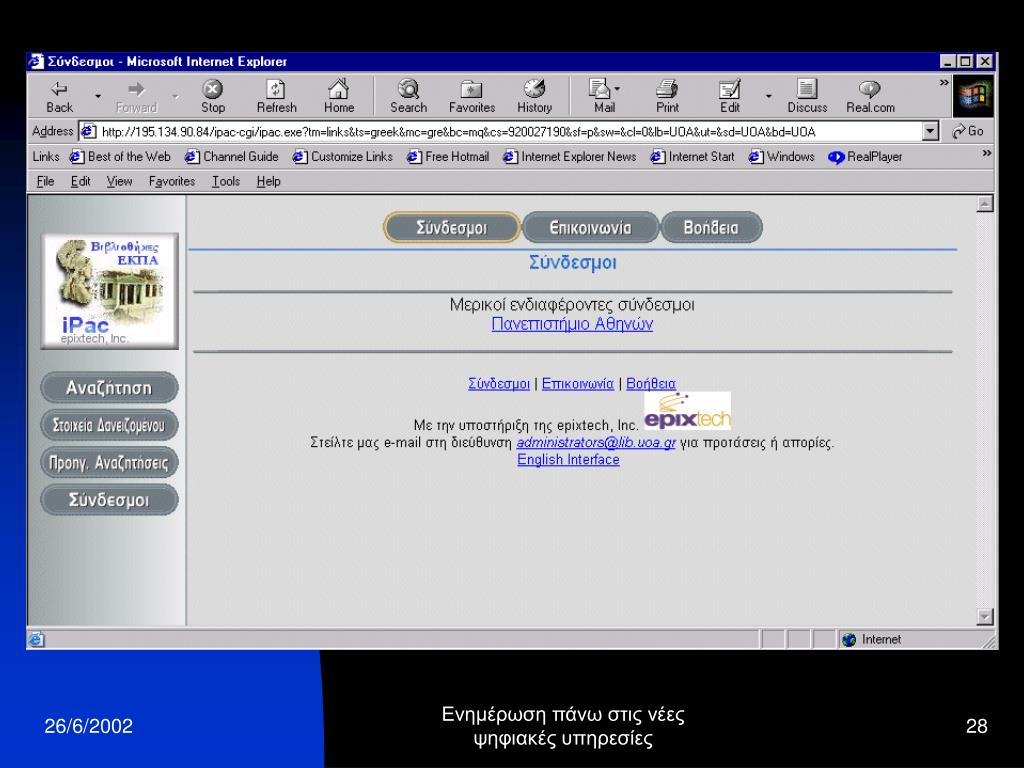Click the Σύνδεσμοι footer link
Image resolution: width=1024 pixels, height=768 pixels.
(x=499, y=383)
